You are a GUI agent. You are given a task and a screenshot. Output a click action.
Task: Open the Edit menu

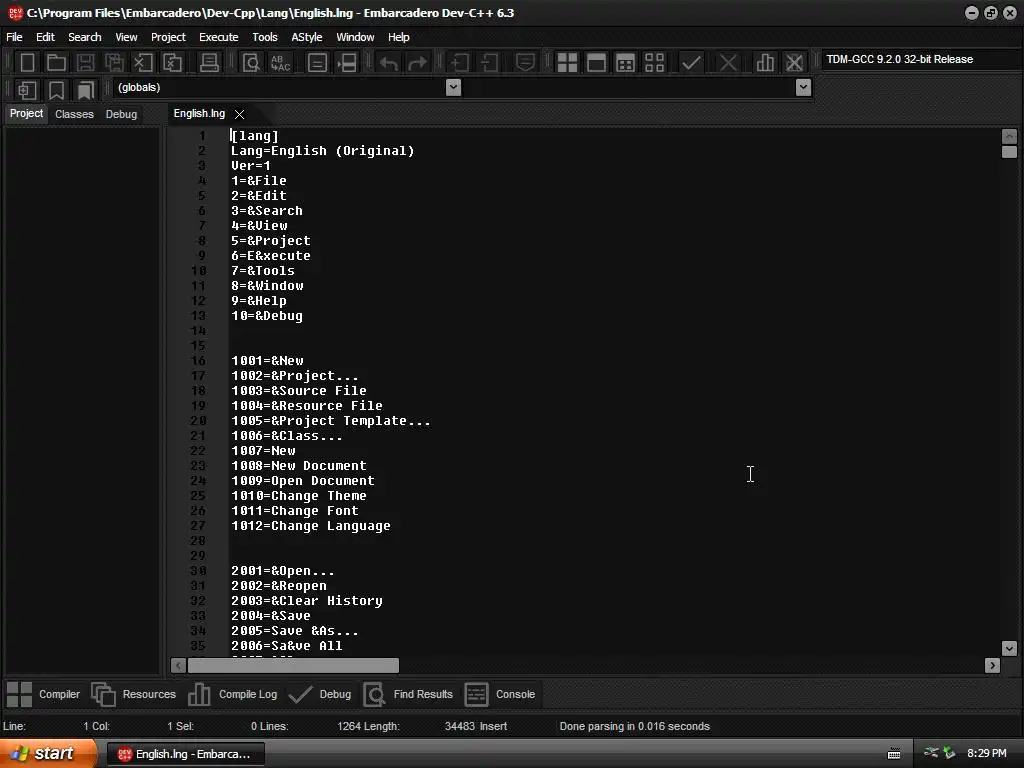tap(45, 37)
